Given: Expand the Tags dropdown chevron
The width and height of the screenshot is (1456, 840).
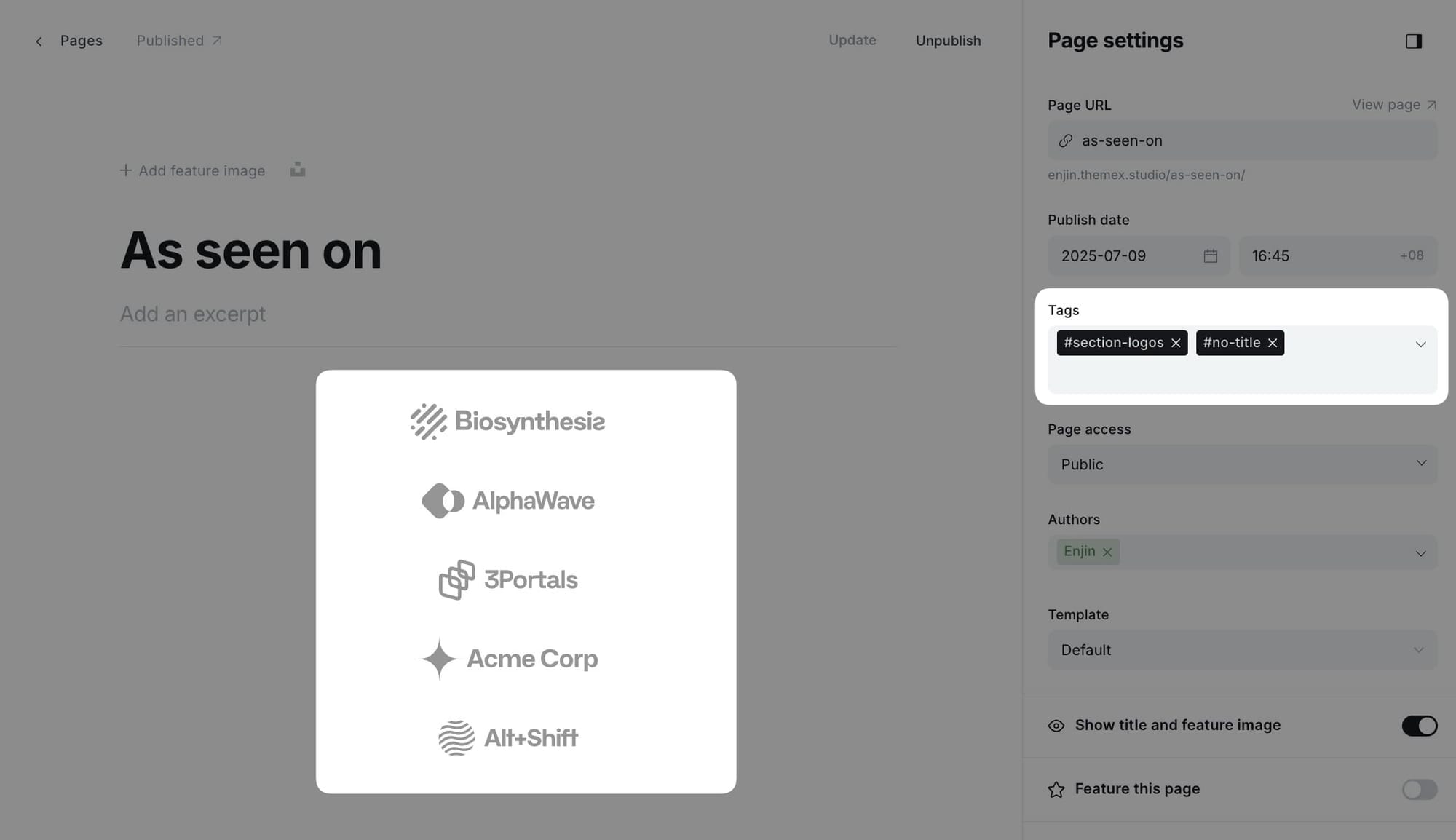Looking at the screenshot, I should coord(1420,344).
